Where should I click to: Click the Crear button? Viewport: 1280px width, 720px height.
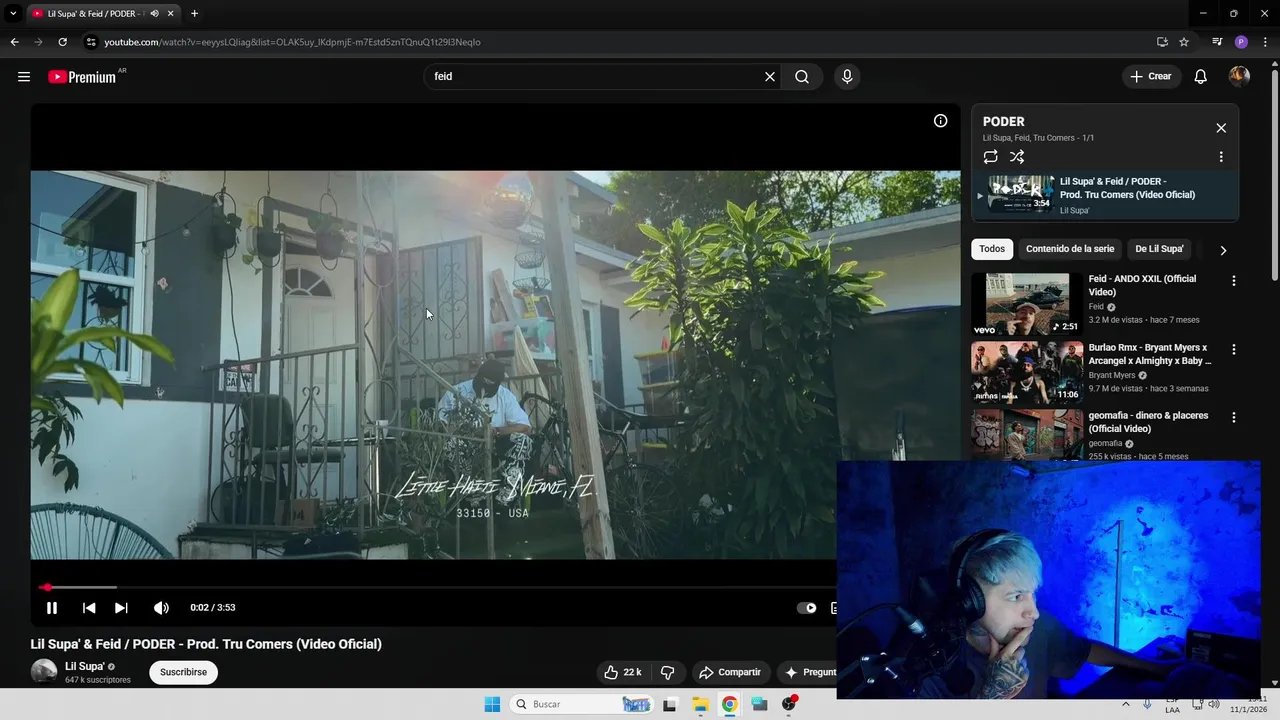tap(1151, 76)
